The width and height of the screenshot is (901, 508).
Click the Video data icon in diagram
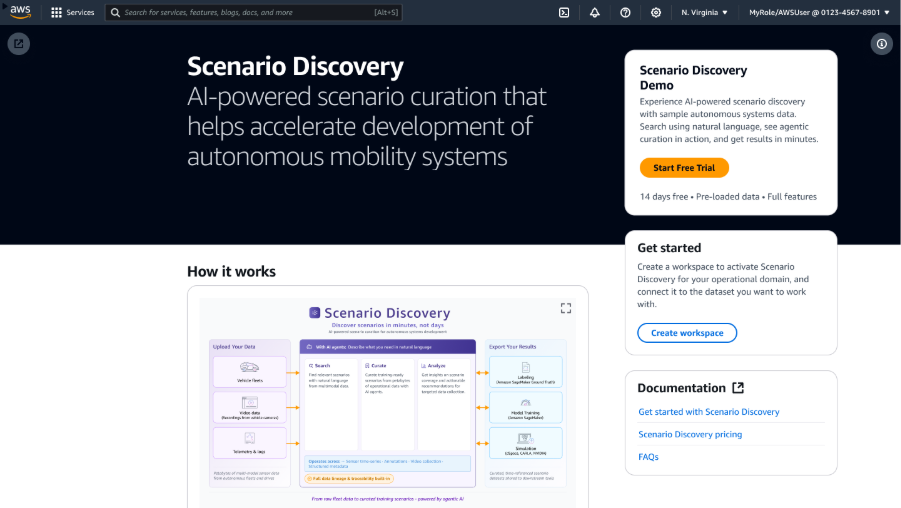coord(249,403)
